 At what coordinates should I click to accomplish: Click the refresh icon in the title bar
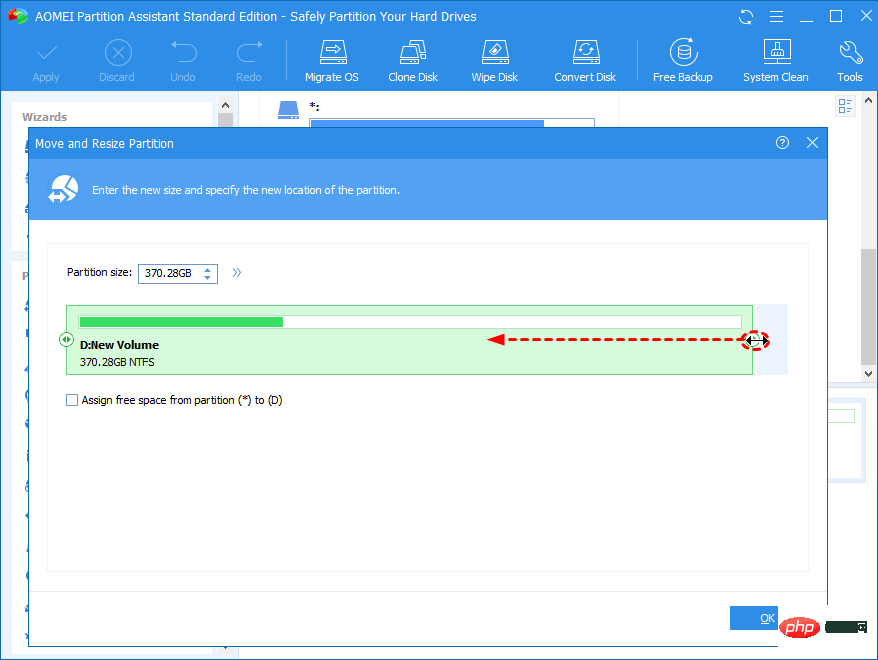click(746, 17)
